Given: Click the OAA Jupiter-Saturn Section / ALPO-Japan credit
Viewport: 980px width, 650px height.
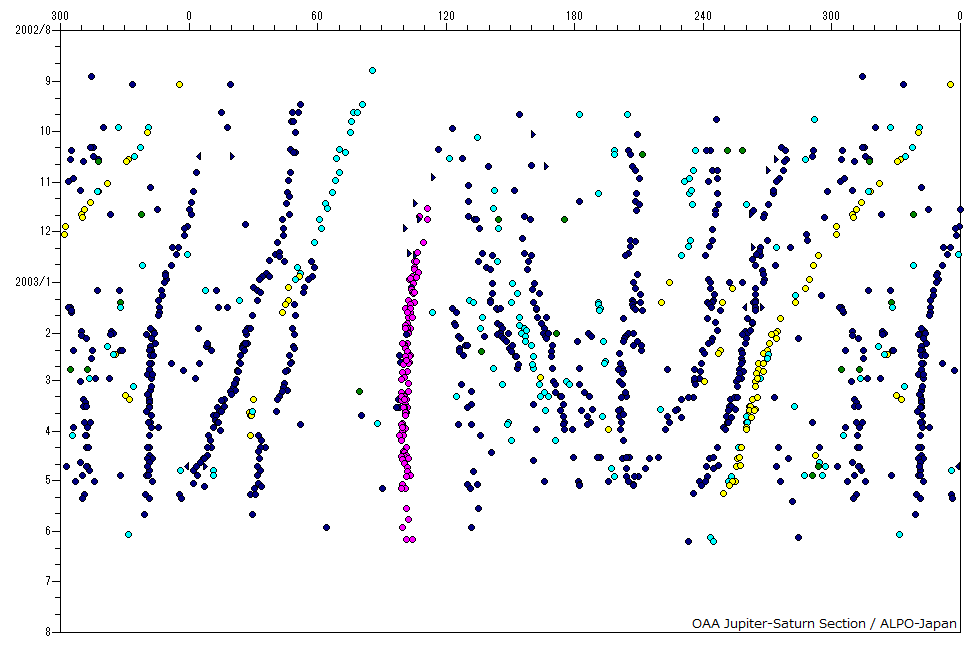Looking at the screenshot, I should 824,623.
